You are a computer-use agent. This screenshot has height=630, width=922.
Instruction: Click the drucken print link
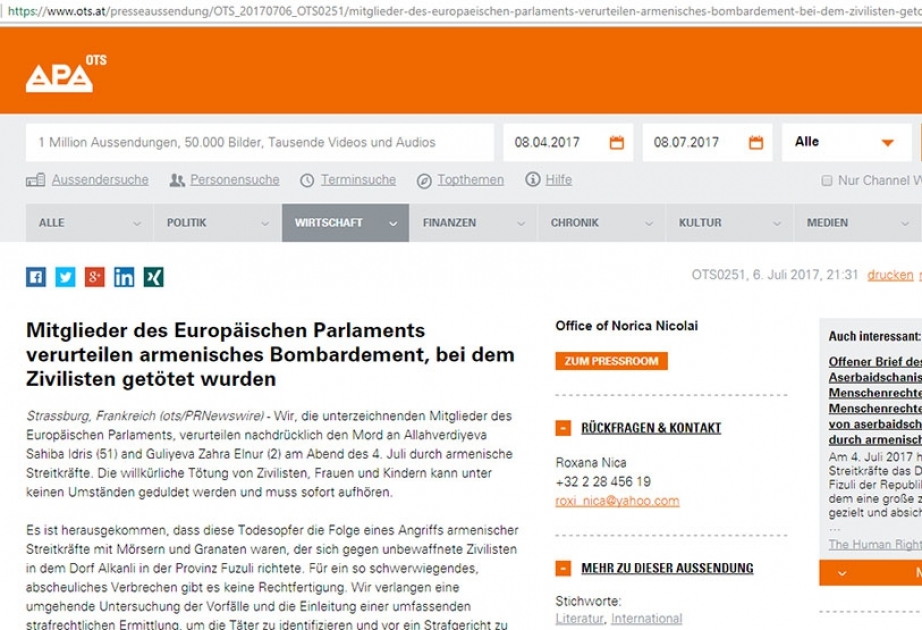click(890, 275)
